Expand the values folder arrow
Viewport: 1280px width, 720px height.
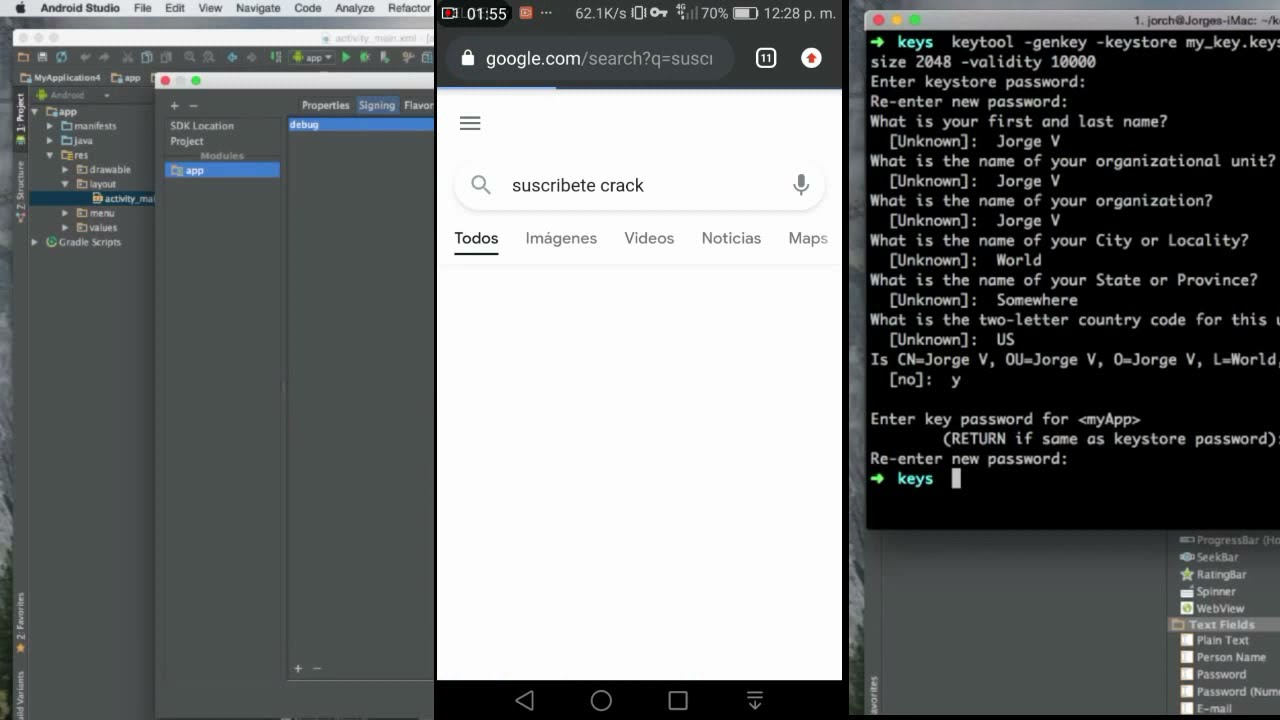pos(66,228)
